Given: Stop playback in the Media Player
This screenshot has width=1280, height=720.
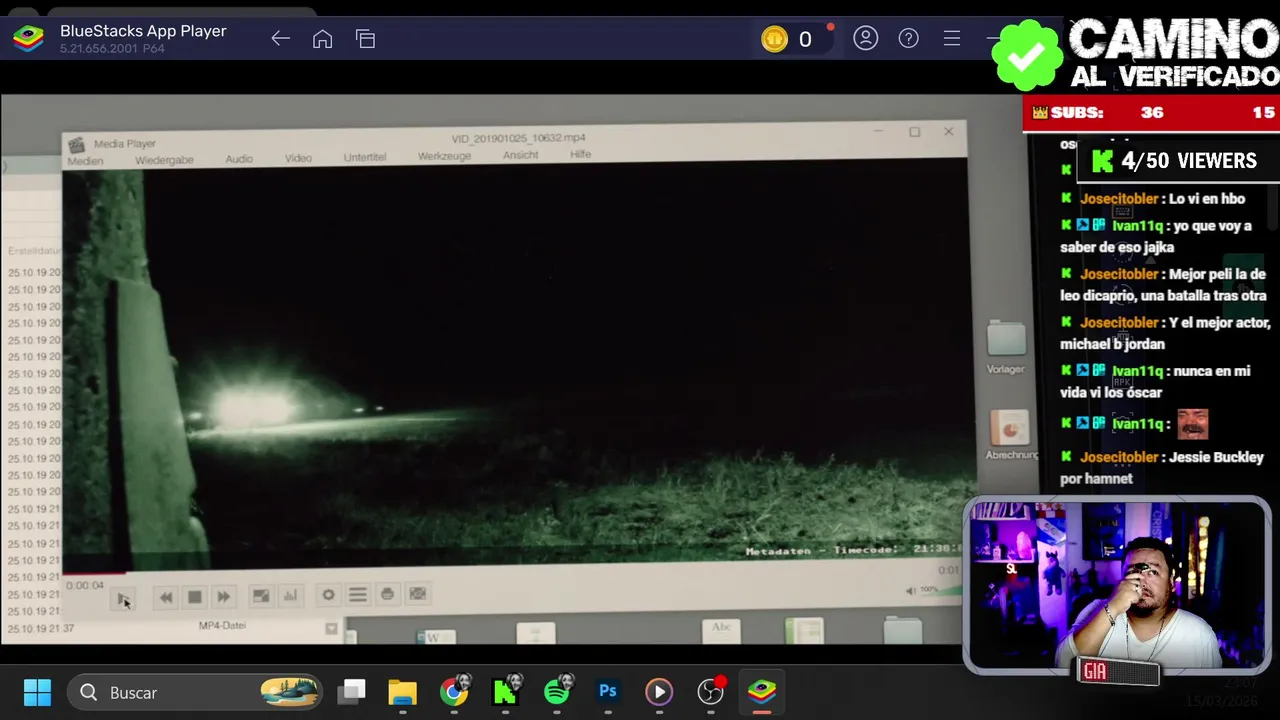Looking at the screenshot, I should [195, 597].
